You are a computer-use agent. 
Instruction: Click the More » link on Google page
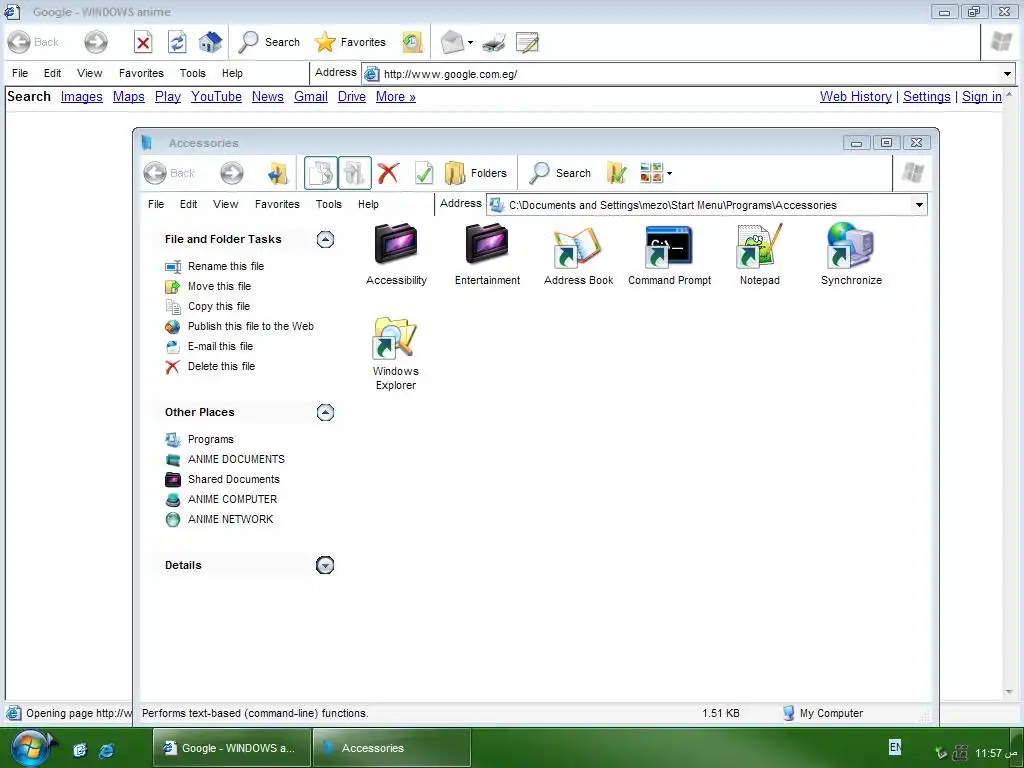point(396,97)
